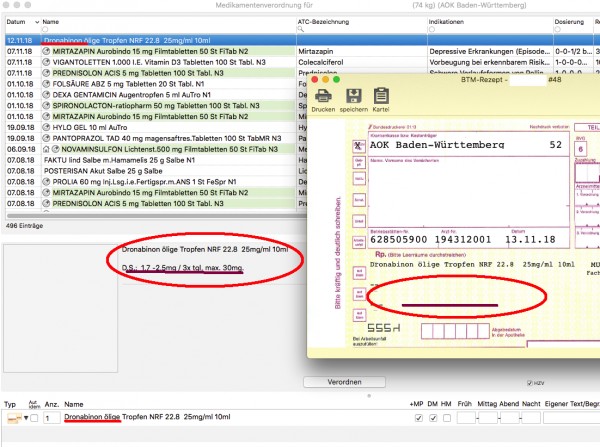Toggle the DM checkbox for Dronabinon
600x447 pixels.
(433, 418)
